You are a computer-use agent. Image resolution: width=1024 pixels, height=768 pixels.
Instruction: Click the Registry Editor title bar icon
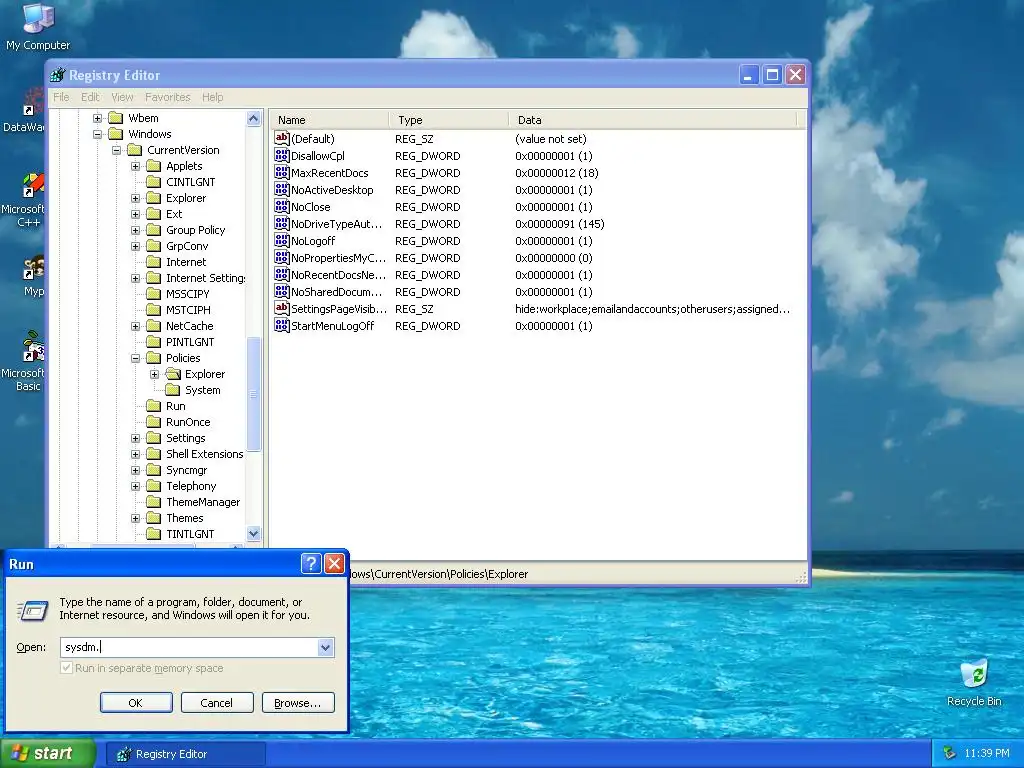pyautogui.click(x=58, y=75)
